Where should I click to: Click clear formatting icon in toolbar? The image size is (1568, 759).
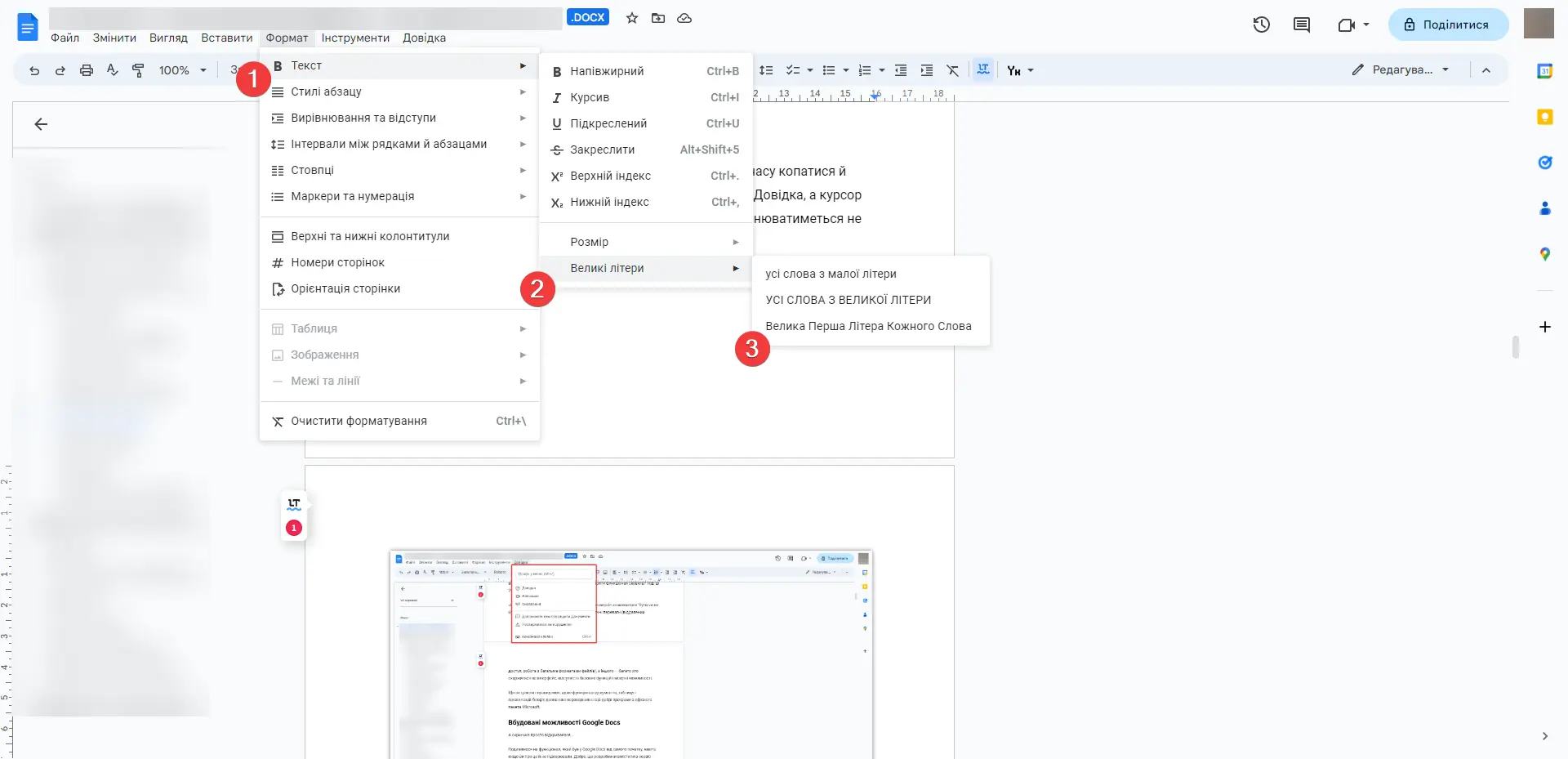[953, 70]
